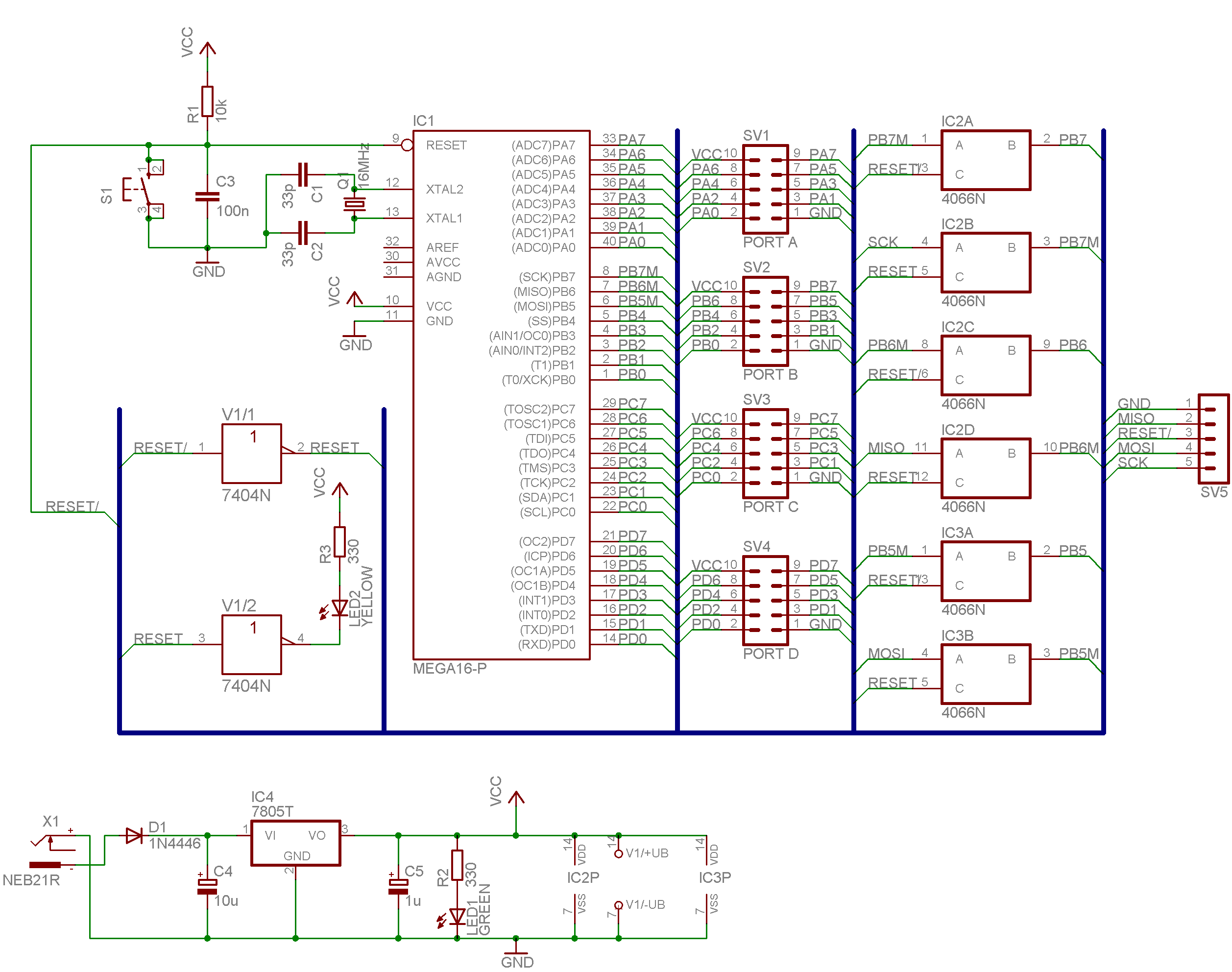This screenshot has height=972, width=1232.
Task: Click the 7805T value text
Action: (272, 811)
